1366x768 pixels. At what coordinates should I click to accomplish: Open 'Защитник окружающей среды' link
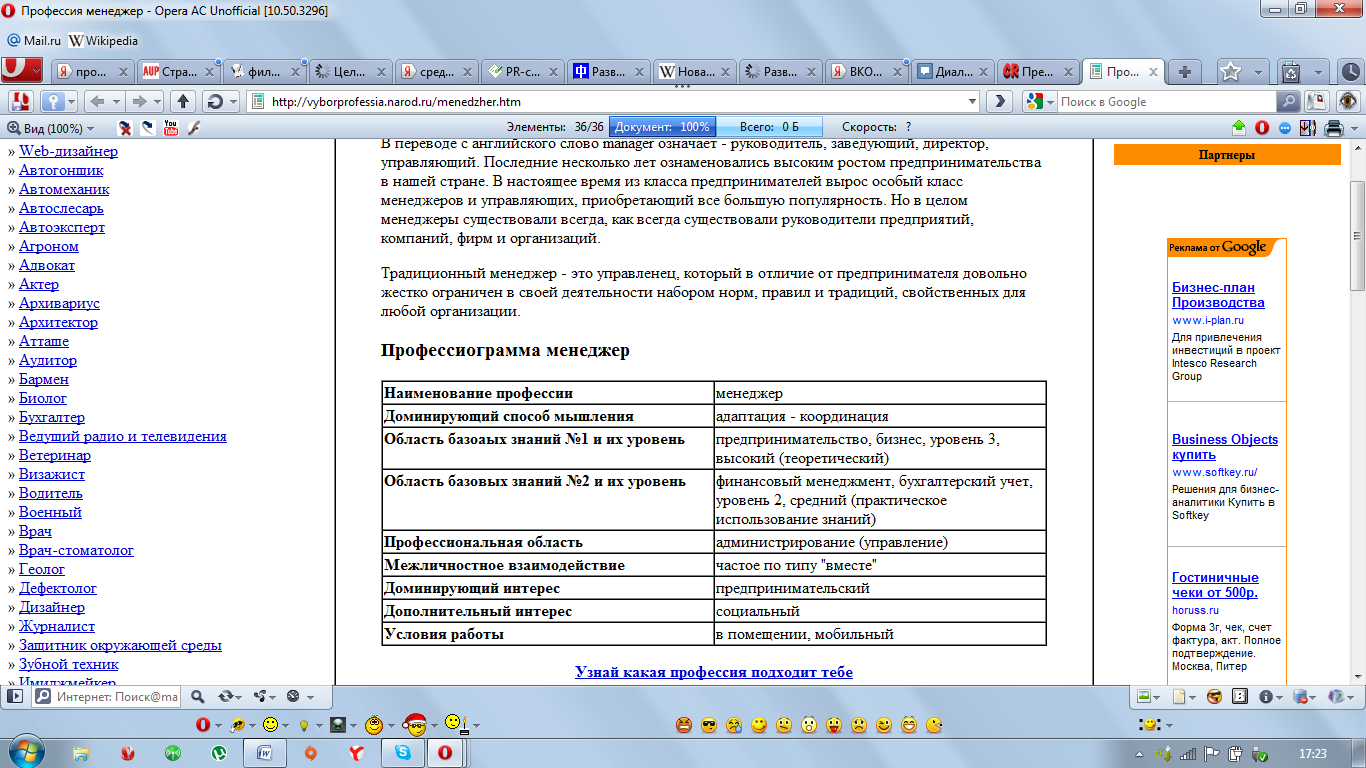[120, 645]
